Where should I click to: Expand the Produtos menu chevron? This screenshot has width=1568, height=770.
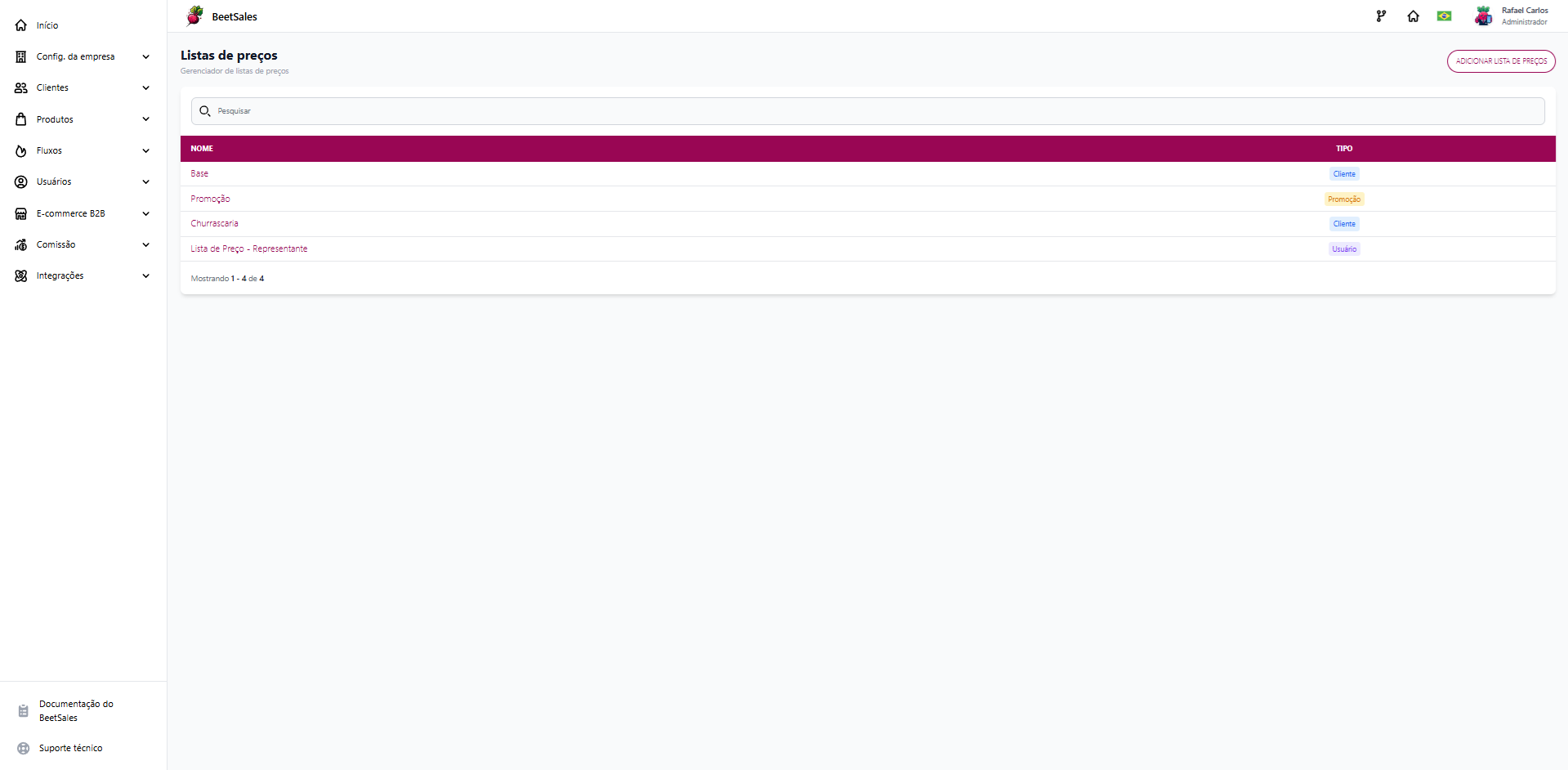click(146, 119)
